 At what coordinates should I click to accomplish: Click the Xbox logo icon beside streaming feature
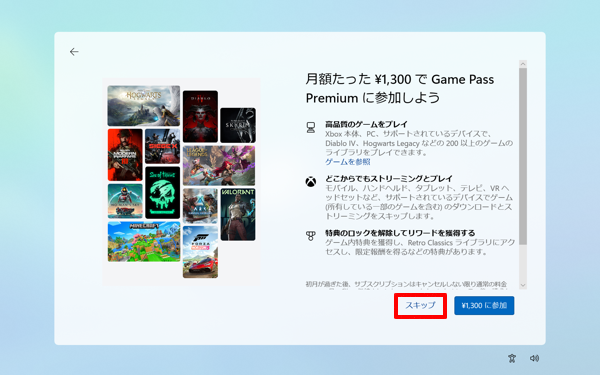(311, 182)
